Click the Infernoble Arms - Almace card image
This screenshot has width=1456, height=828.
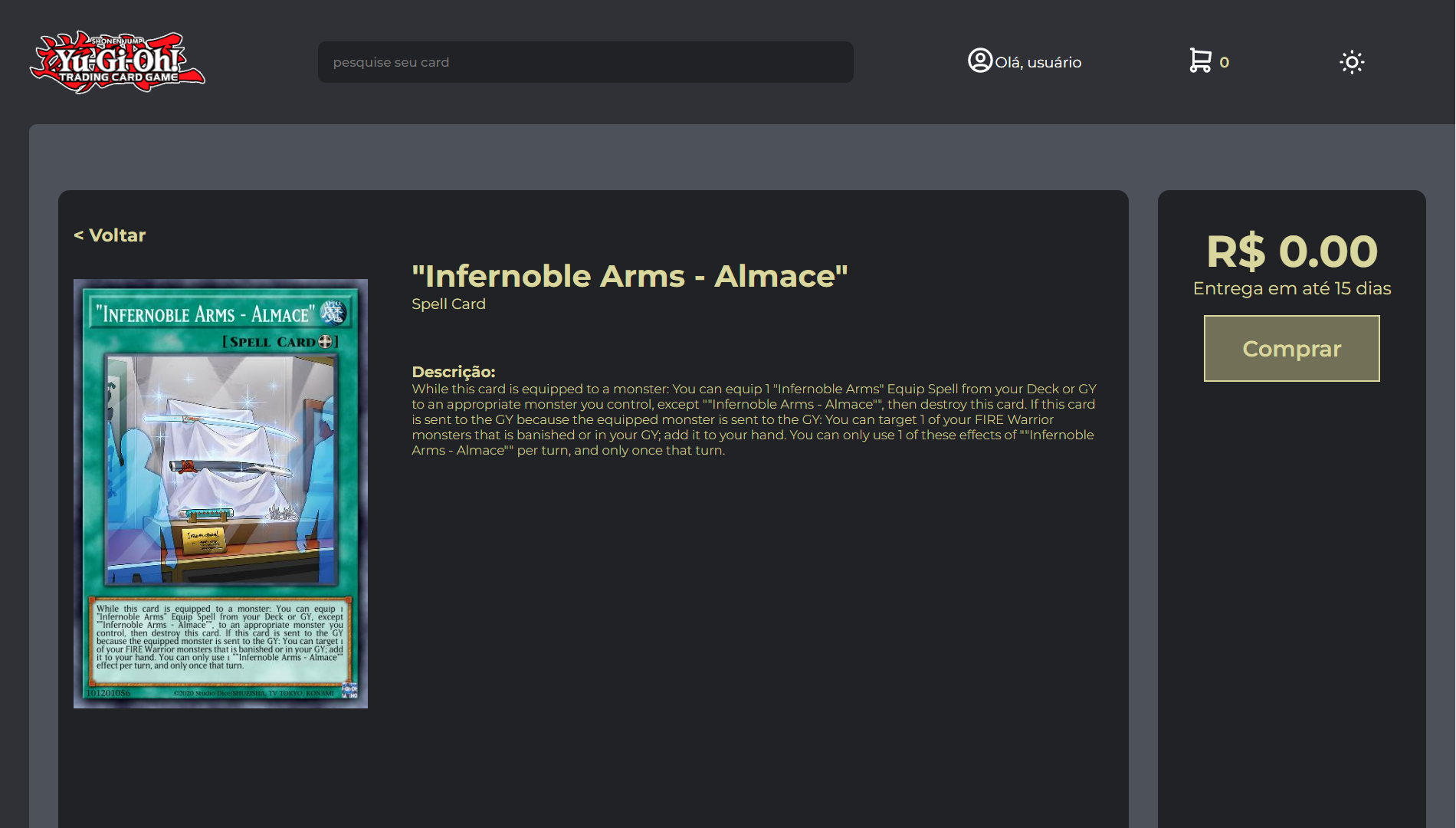[x=221, y=494]
